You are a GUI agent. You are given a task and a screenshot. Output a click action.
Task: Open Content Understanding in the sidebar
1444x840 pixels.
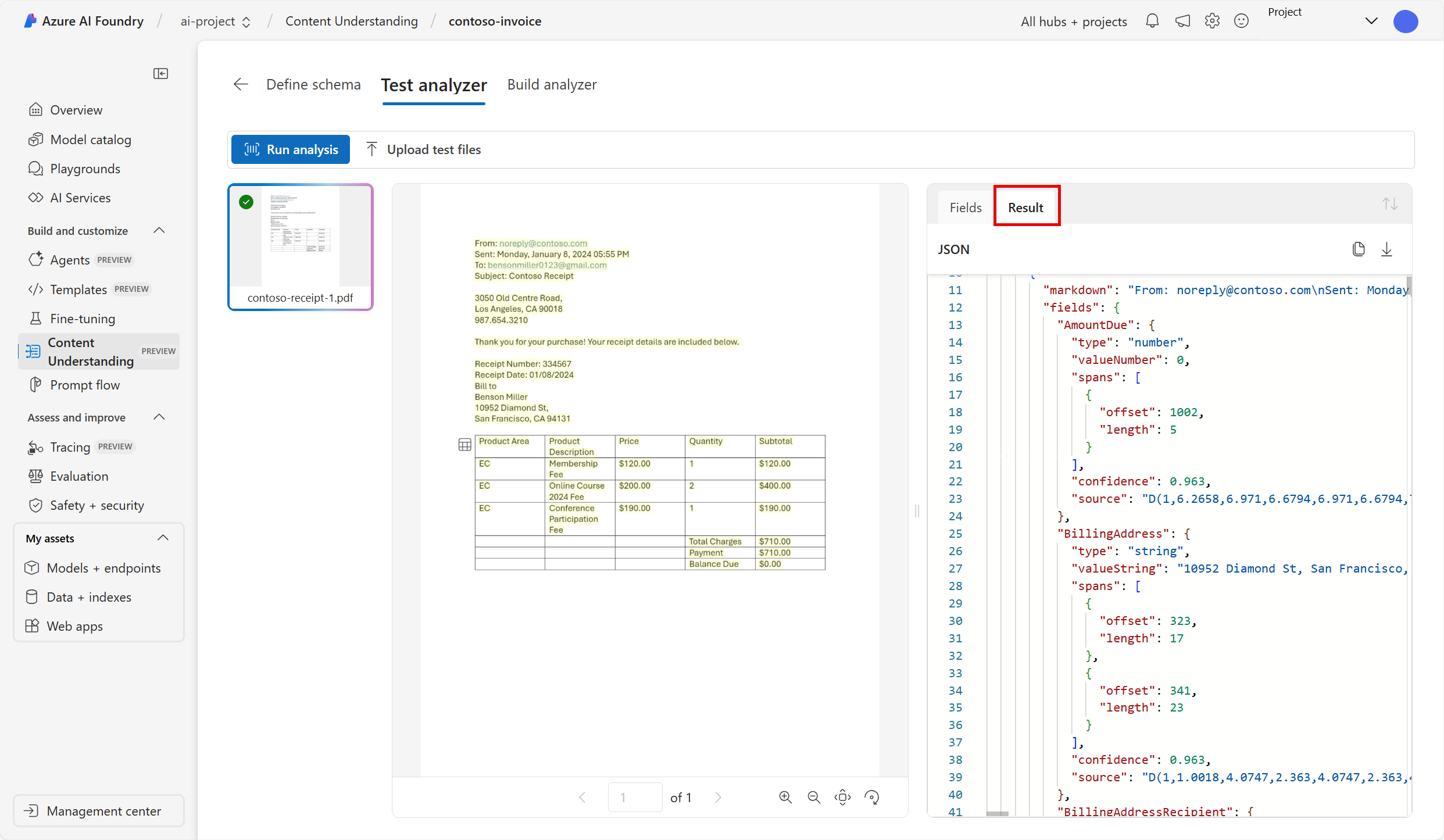(99, 351)
